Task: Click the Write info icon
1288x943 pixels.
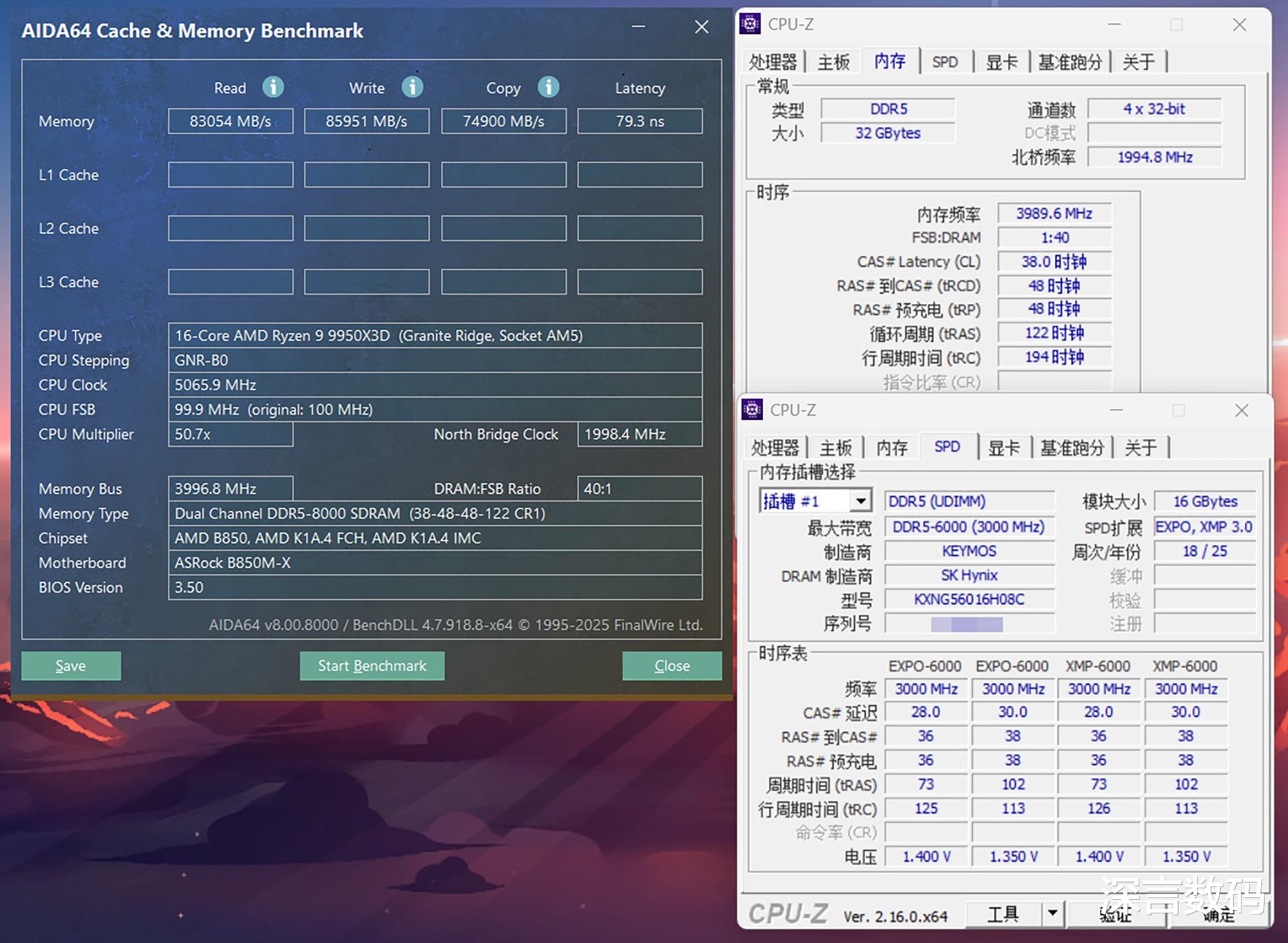Action: [412, 87]
